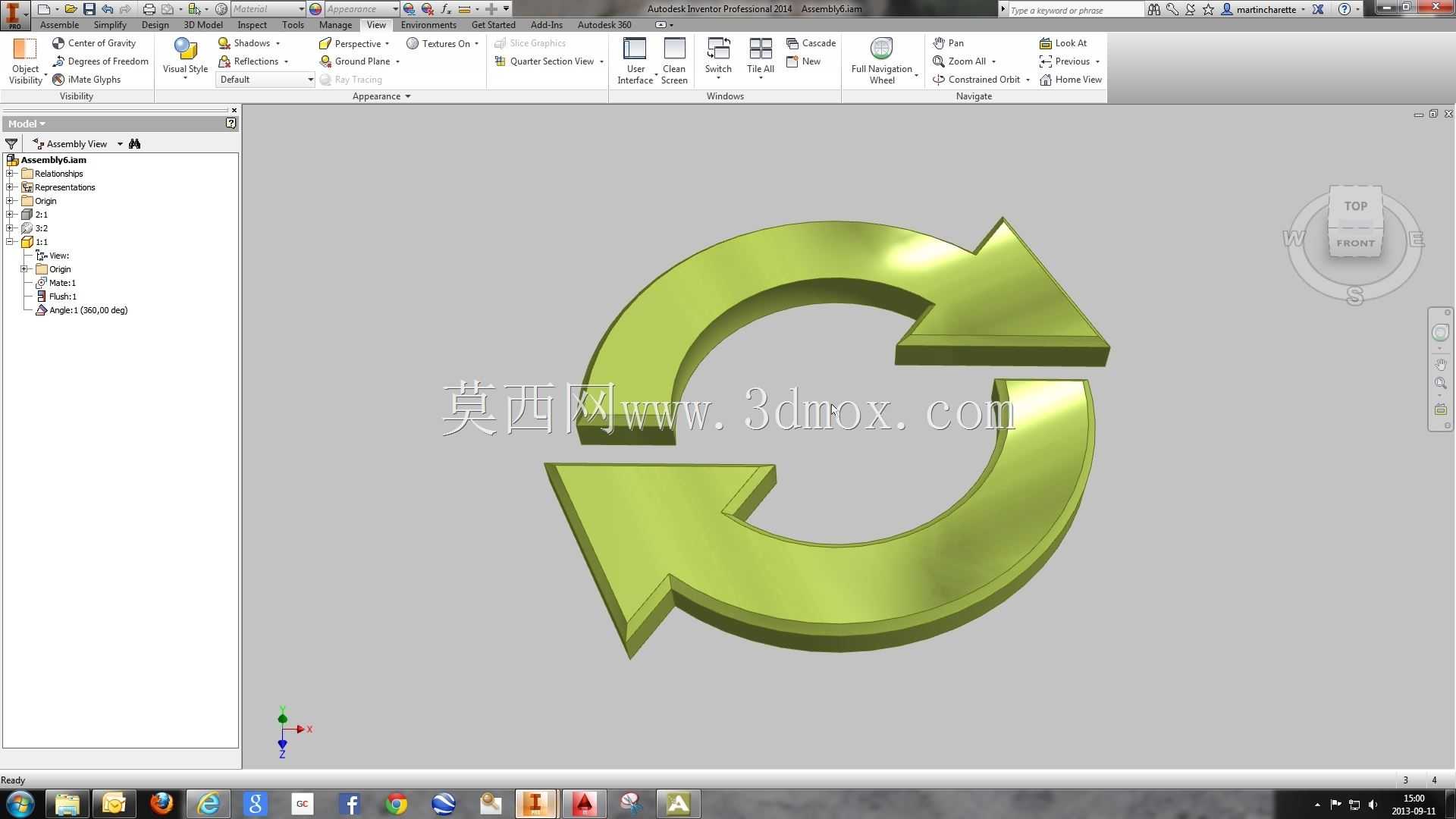Activate Clean Screen mode
This screenshot has height=819, width=1456.
(674, 61)
